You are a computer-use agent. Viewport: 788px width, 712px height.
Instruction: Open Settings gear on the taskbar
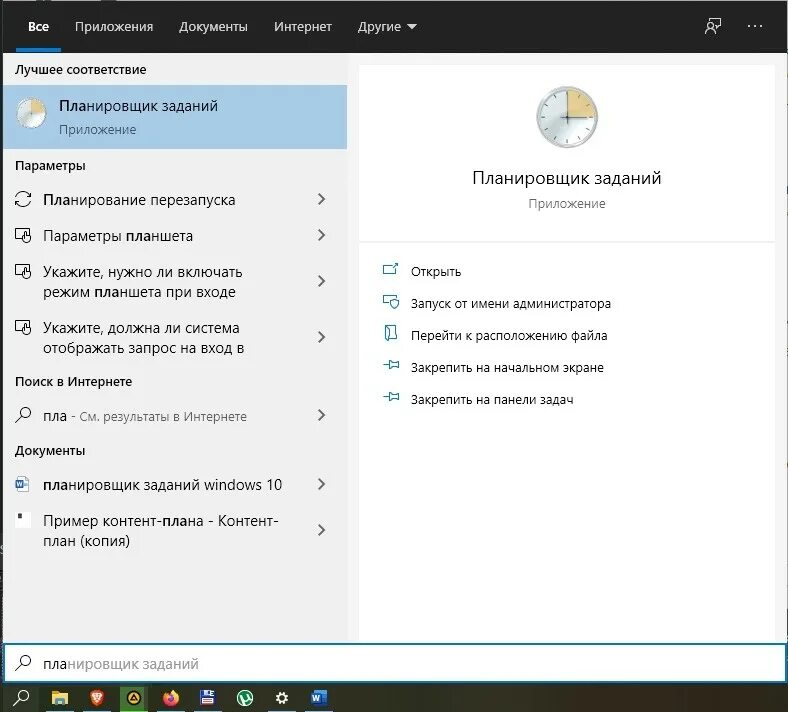tap(282, 698)
